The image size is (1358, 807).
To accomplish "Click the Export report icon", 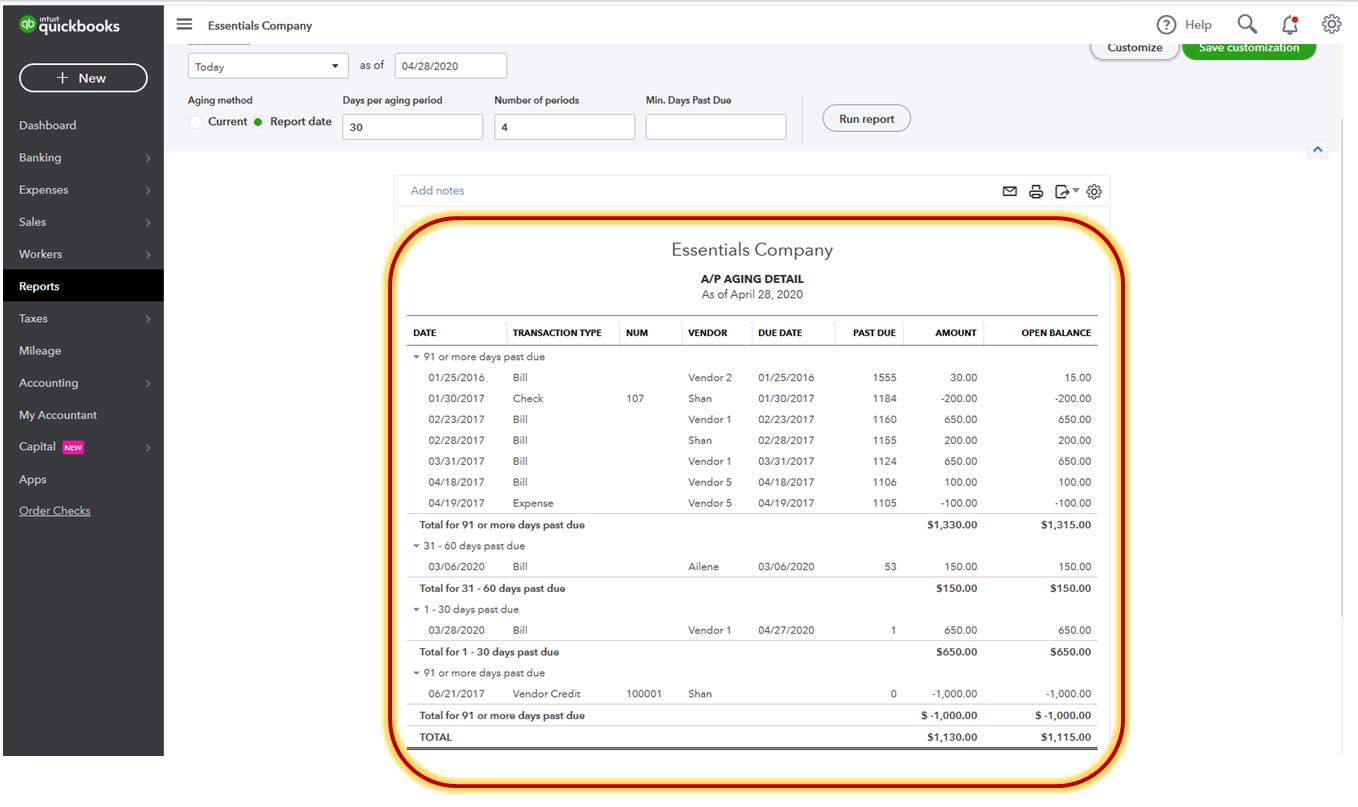I will [x=1063, y=191].
